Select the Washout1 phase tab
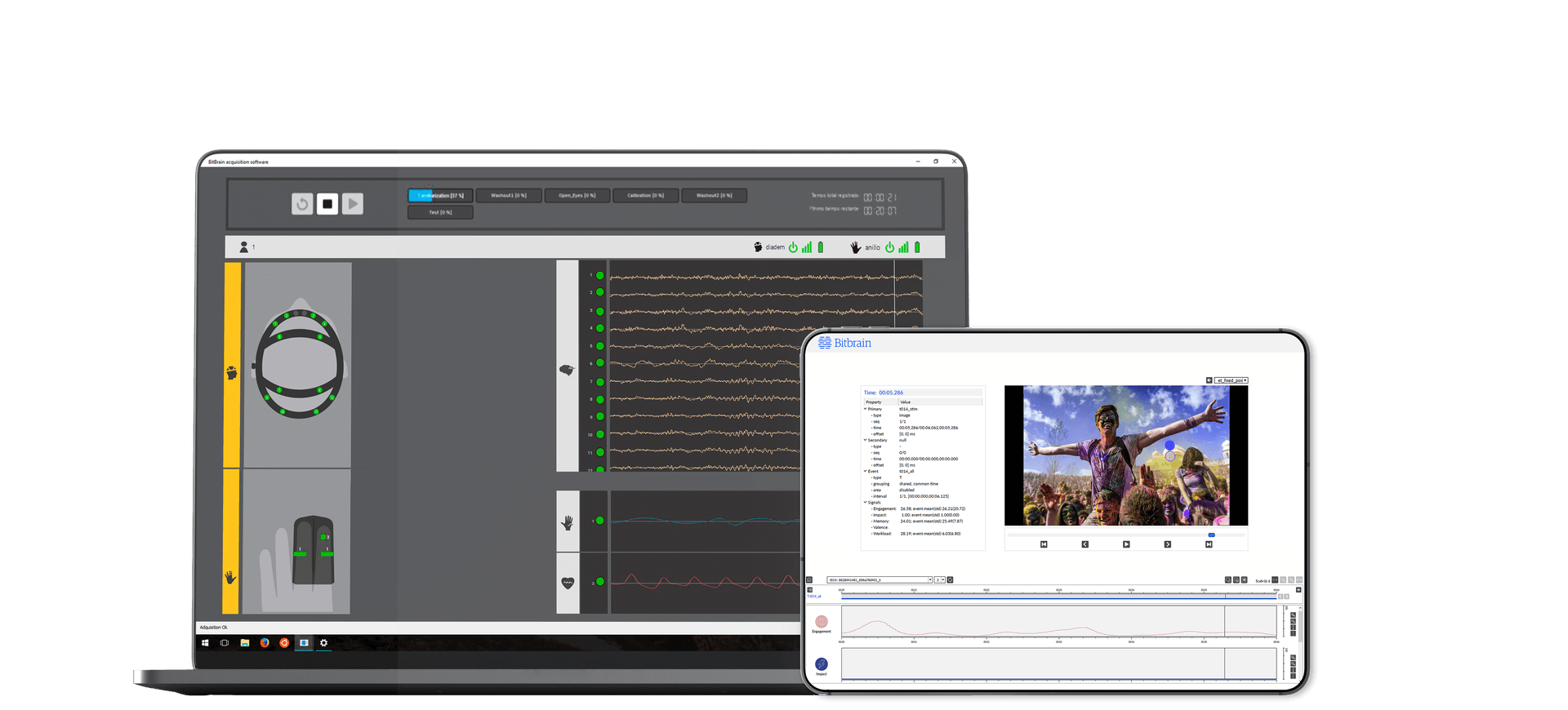The image size is (1568, 710). pos(509,196)
